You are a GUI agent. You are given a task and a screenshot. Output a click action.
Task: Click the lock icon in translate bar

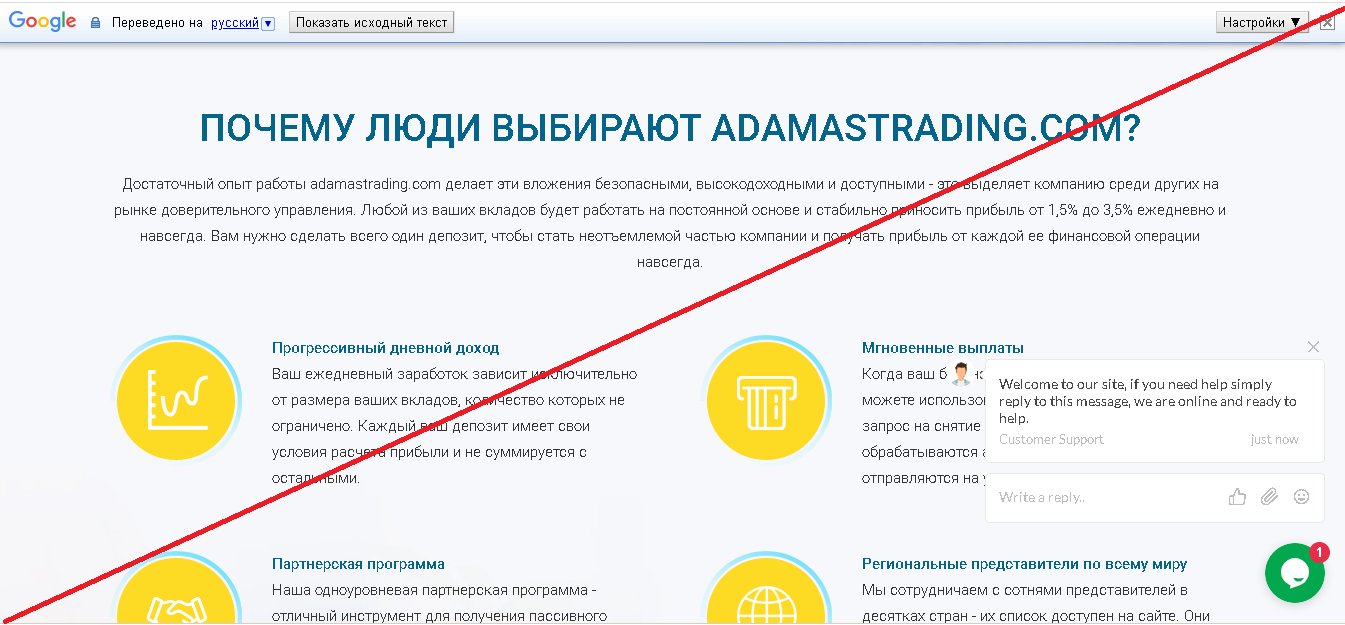point(96,22)
